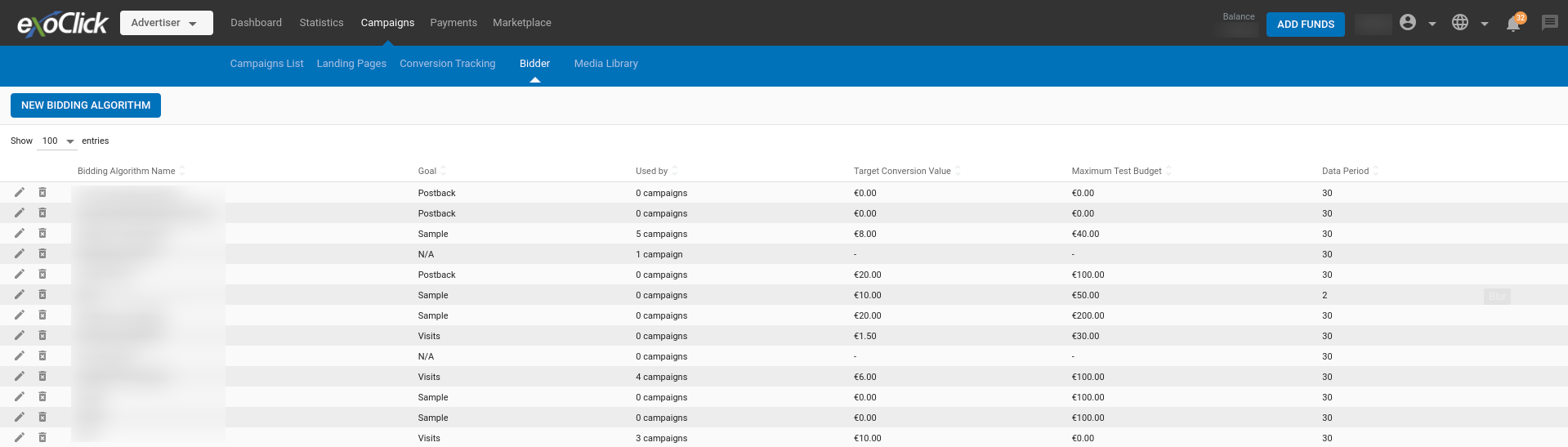Sort by Bidding Algorithm Name column
The height and width of the screenshot is (447, 1568).
coord(127,171)
